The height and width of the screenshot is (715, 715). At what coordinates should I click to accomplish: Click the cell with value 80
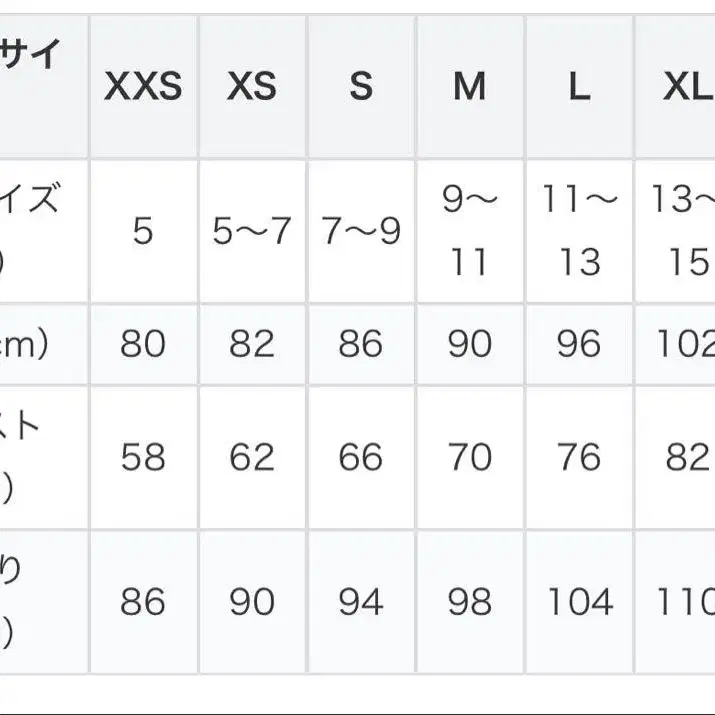143,344
